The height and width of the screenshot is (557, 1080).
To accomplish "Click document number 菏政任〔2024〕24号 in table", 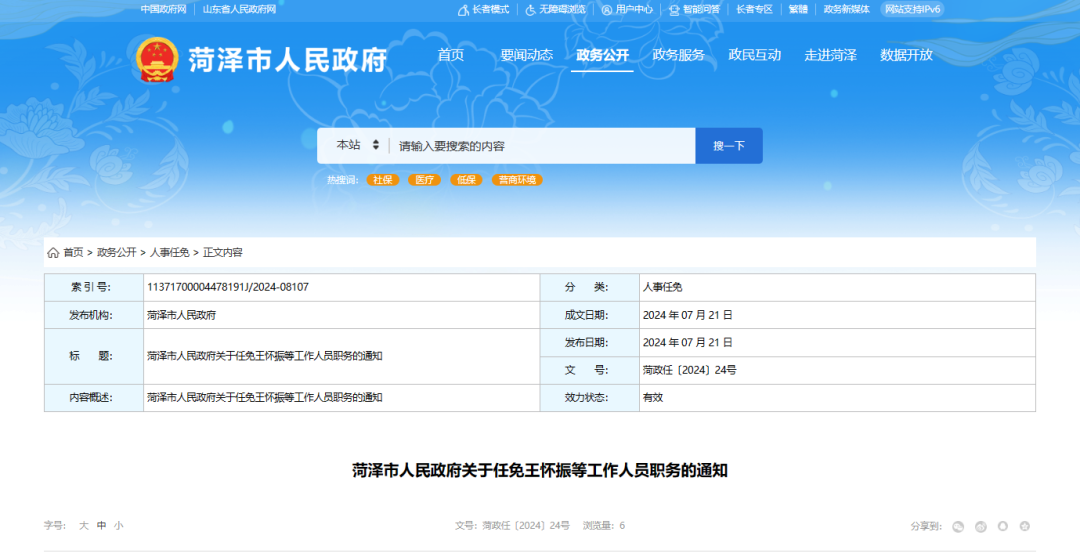I will (x=689, y=370).
